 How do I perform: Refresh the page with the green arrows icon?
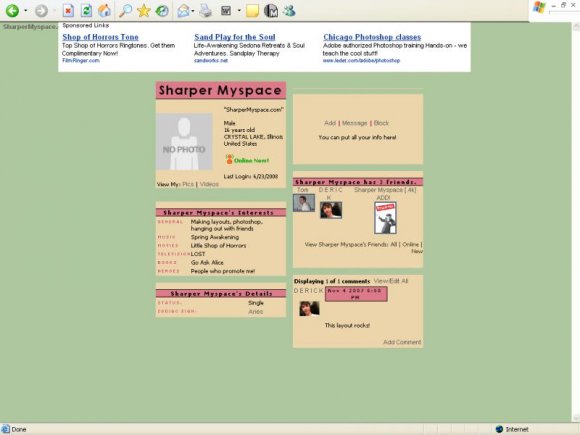click(x=86, y=11)
